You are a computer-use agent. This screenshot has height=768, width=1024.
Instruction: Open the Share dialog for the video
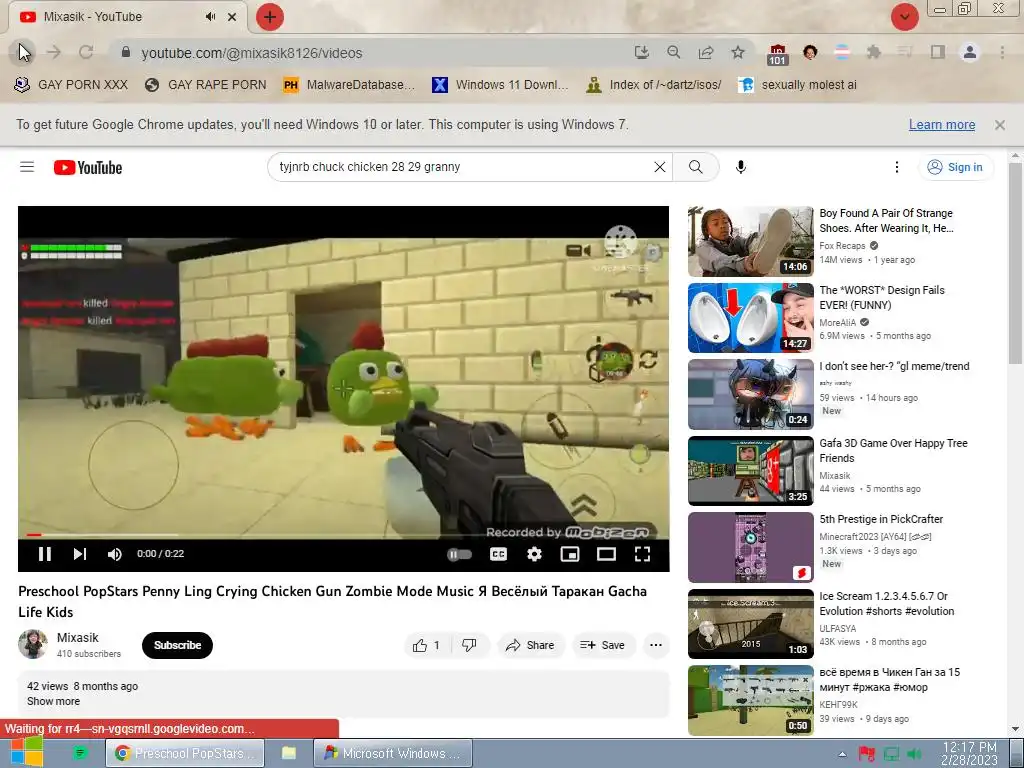pos(530,645)
